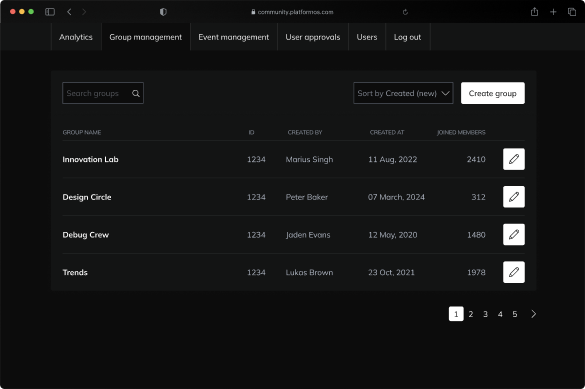585x389 pixels.
Task: Click the pencil icon for Design Circle
Action: click(x=514, y=197)
